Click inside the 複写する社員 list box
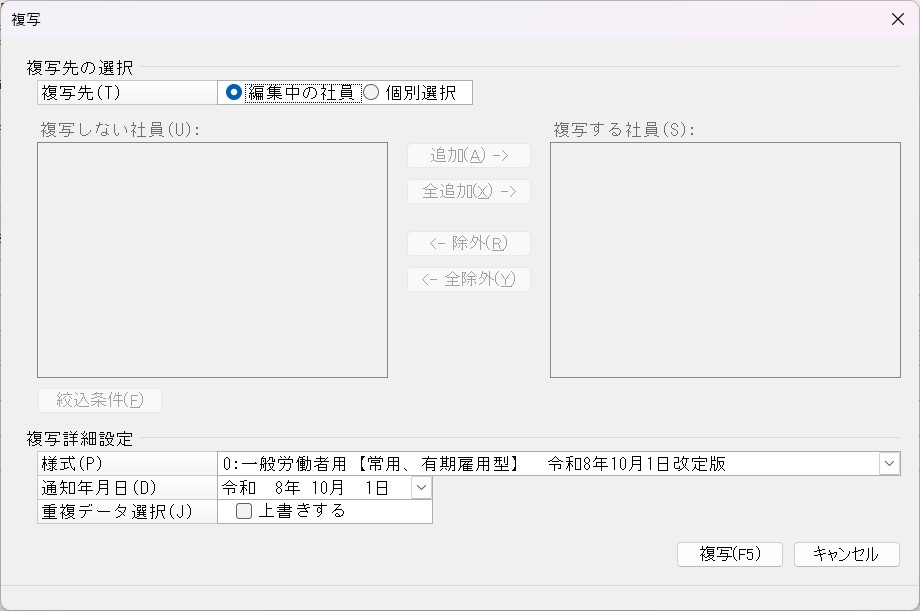 click(x=725, y=260)
